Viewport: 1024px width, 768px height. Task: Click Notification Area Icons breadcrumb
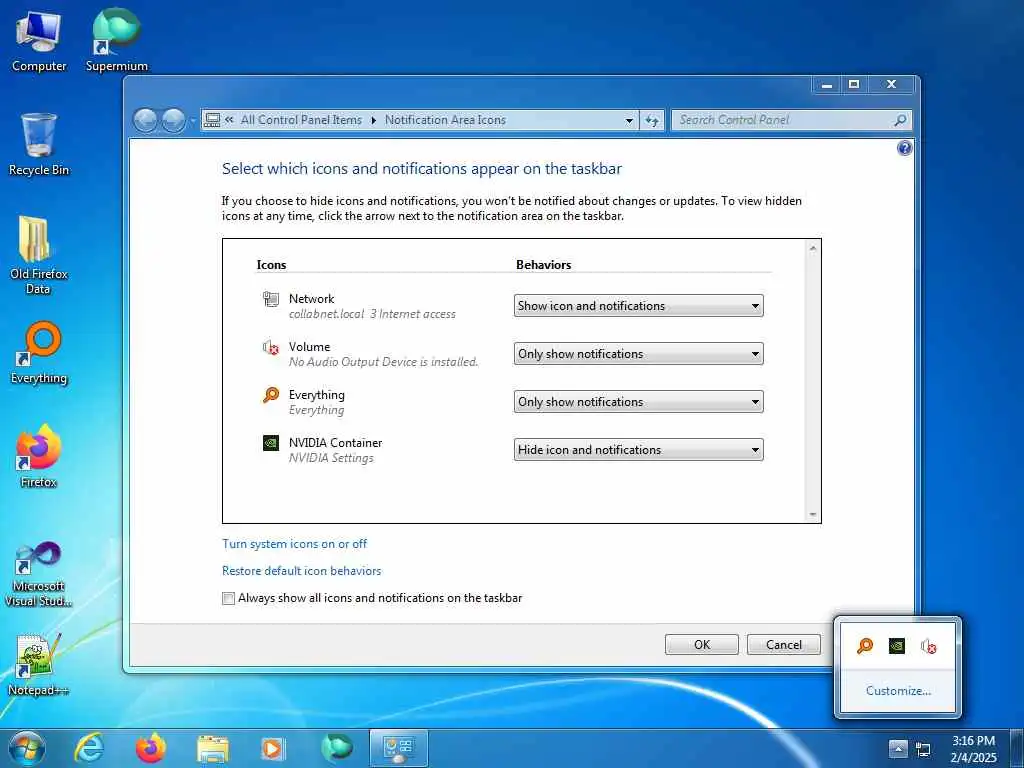(x=445, y=120)
